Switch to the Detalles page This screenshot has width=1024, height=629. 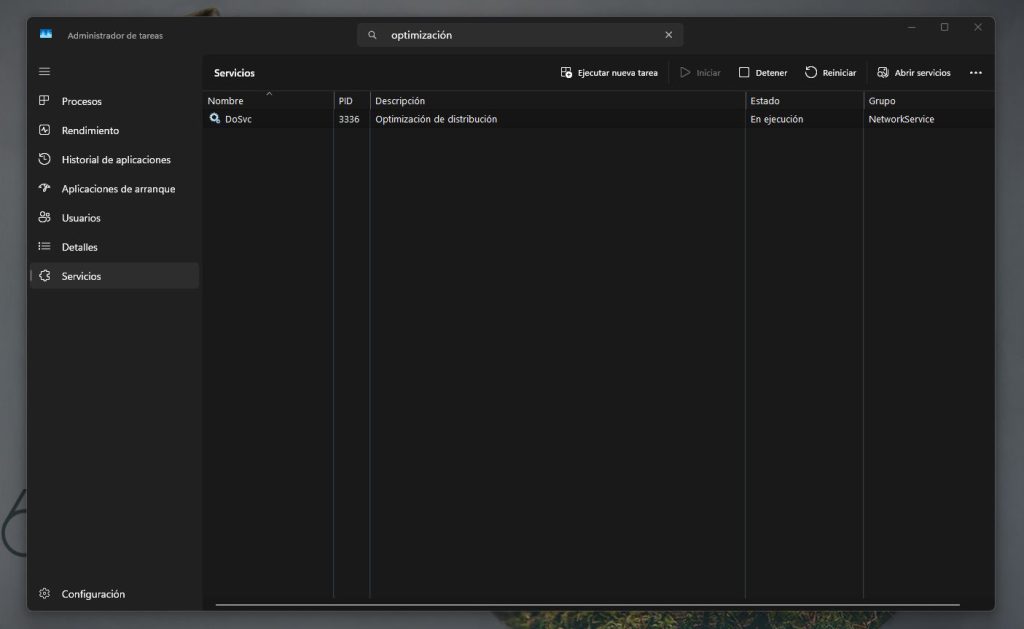pyautogui.click(x=79, y=247)
